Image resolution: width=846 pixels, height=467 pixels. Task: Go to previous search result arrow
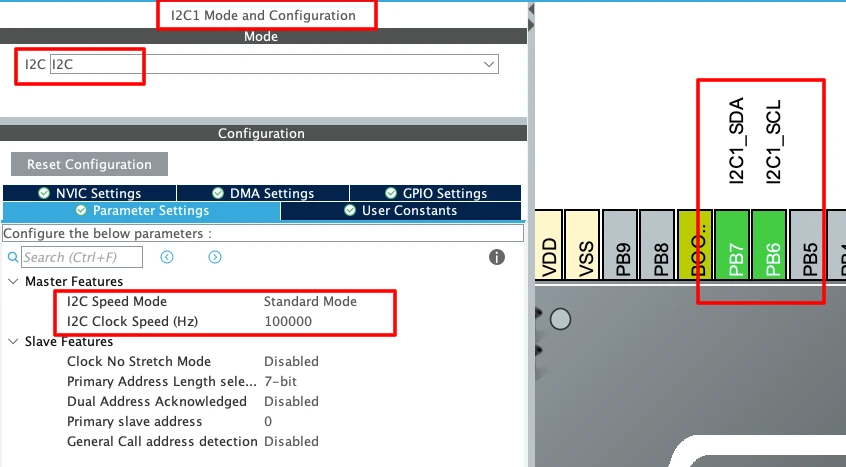[x=167, y=258]
